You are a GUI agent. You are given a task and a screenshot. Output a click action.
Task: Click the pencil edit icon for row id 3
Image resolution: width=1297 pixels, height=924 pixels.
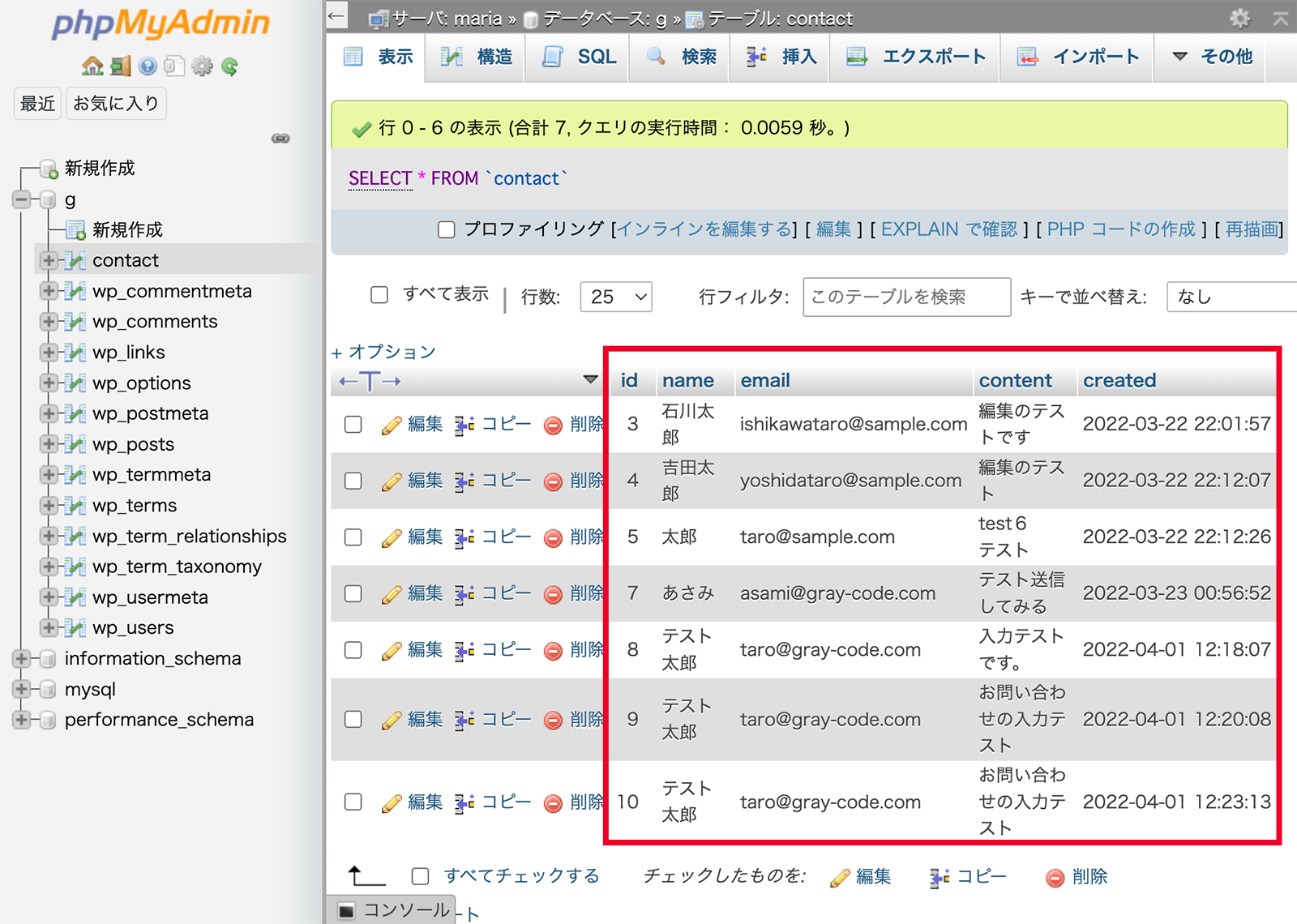click(392, 425)
